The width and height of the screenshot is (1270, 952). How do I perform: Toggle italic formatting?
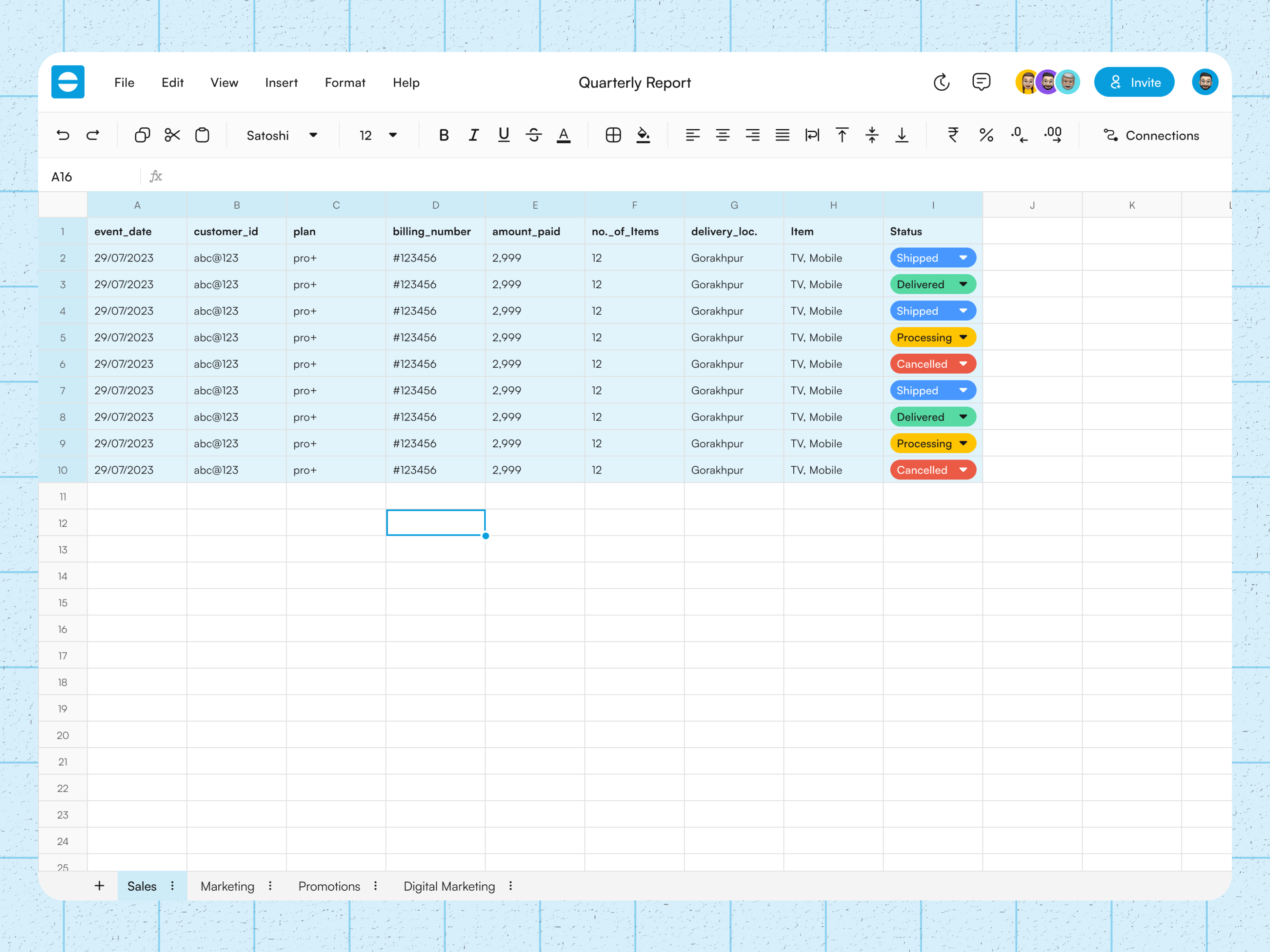tap(473, 135)
